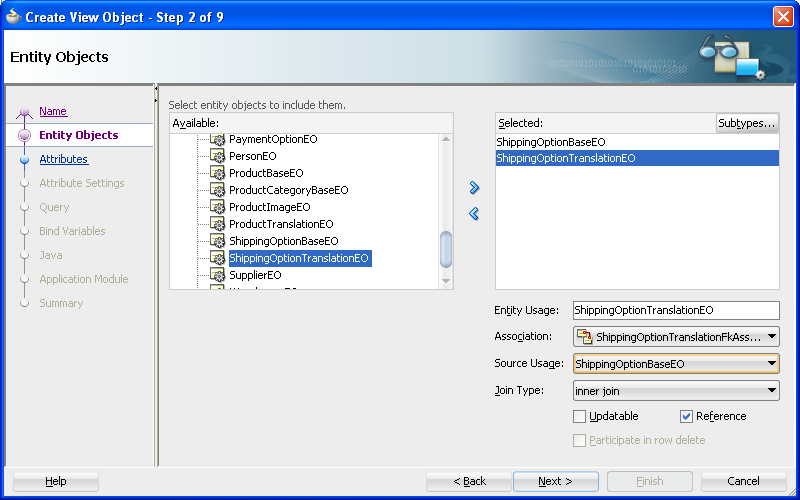Click the Bind Variables step
Screen dimensions: 800x500
[x=72, y=231]
